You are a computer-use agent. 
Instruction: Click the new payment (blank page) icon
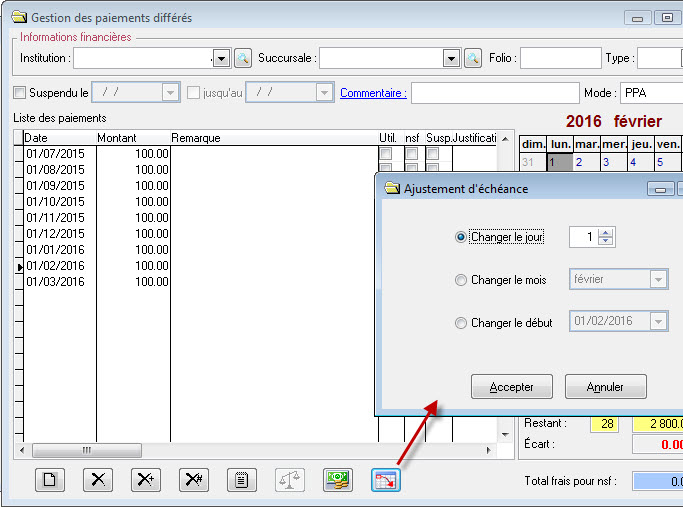coord(49,479)
